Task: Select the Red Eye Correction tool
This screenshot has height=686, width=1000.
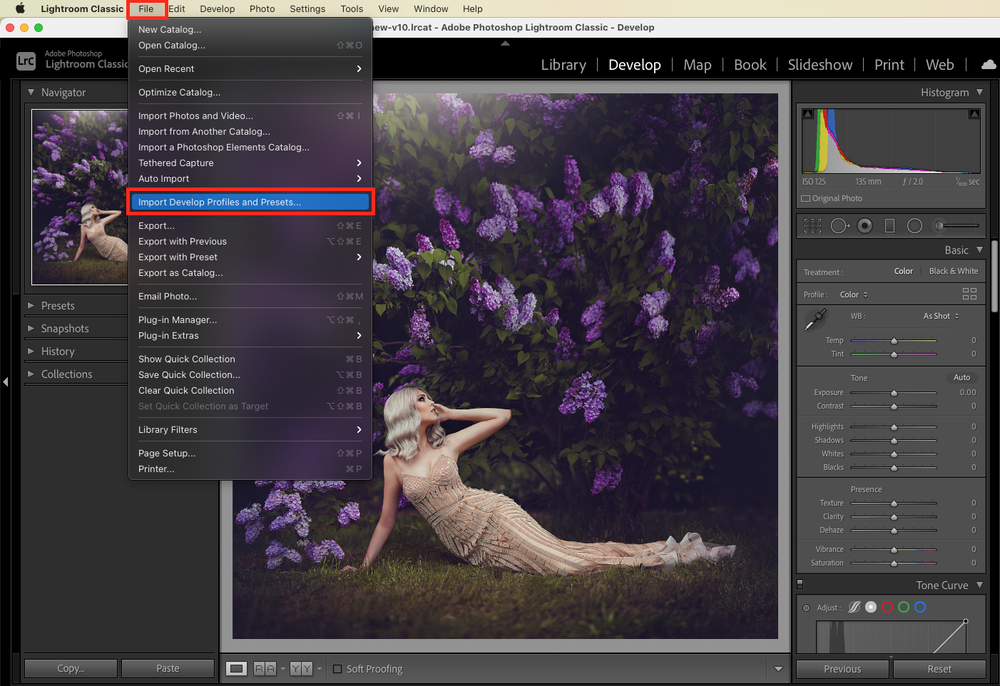Action: tap(865, 226)
